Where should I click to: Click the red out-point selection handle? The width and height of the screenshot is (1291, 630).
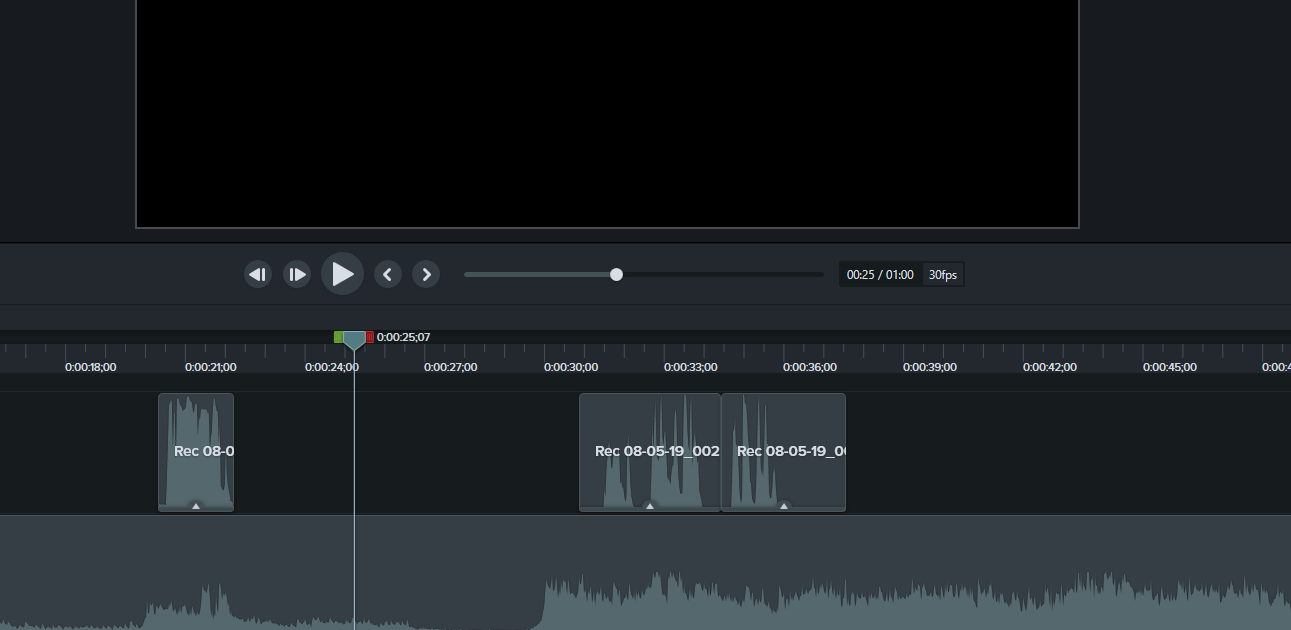369,337
